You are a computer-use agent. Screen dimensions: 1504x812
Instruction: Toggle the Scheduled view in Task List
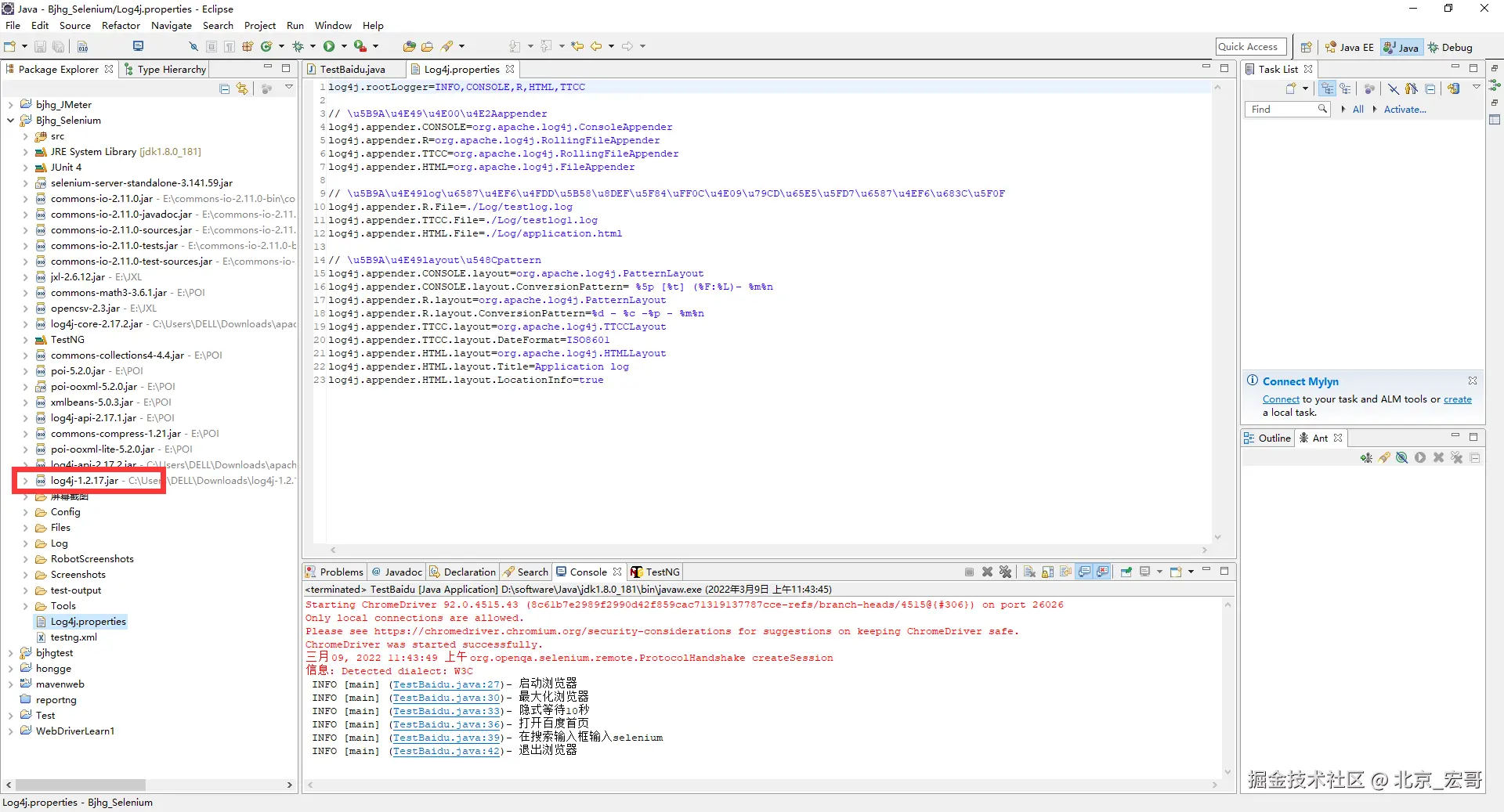(1345, 88)
